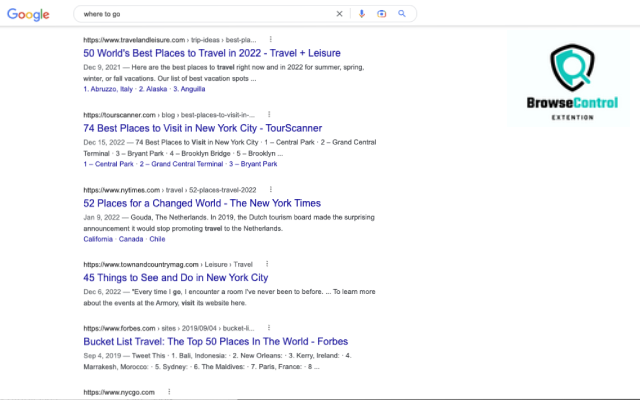Click the travelandleisure.com URL breadcrumb

pyautogui.click(x=170, y=40)
